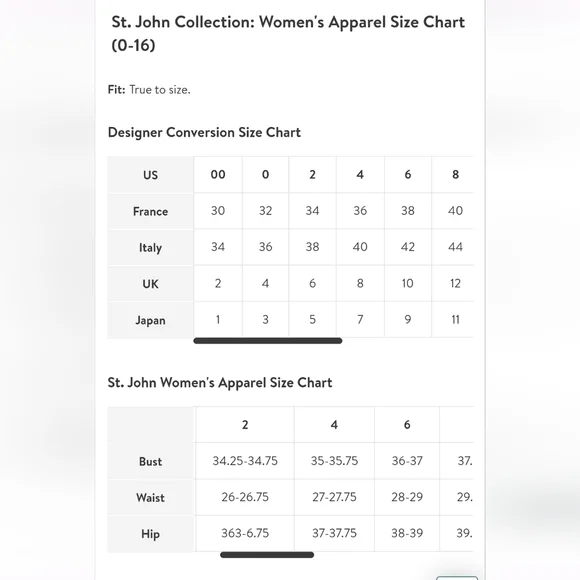Click the horizontal scrollbar under the Apparel Size Chart
The width and height of the screenshot is (580, 580).
(267, 554)
